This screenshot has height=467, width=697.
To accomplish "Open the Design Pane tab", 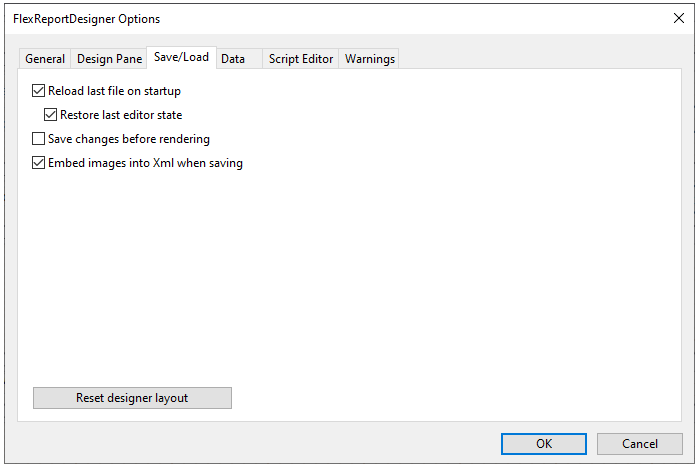I will pos(109,59).
